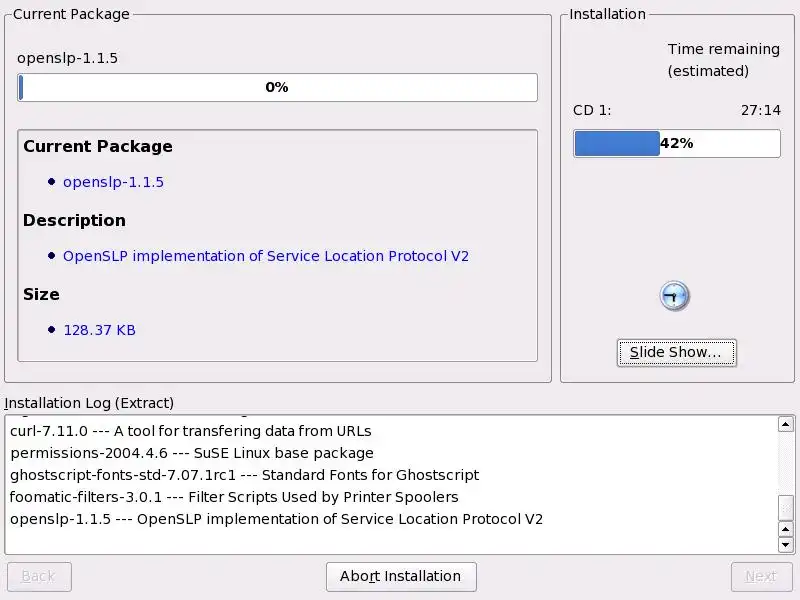
Task: Click the openslp-1.1.5 line in the installation log
Action: (x=276, y=519)
